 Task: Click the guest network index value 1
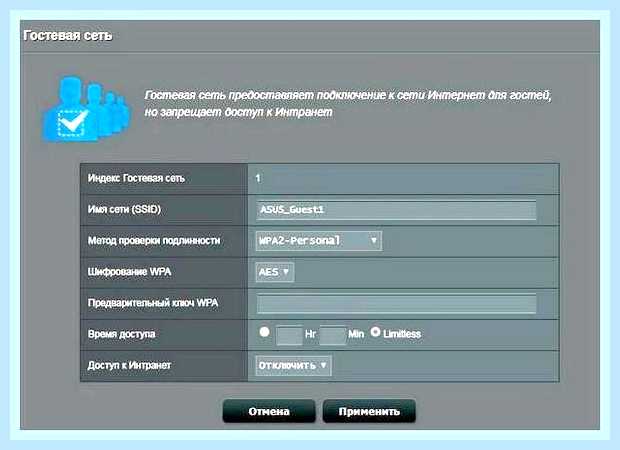(x=258, y=178)
